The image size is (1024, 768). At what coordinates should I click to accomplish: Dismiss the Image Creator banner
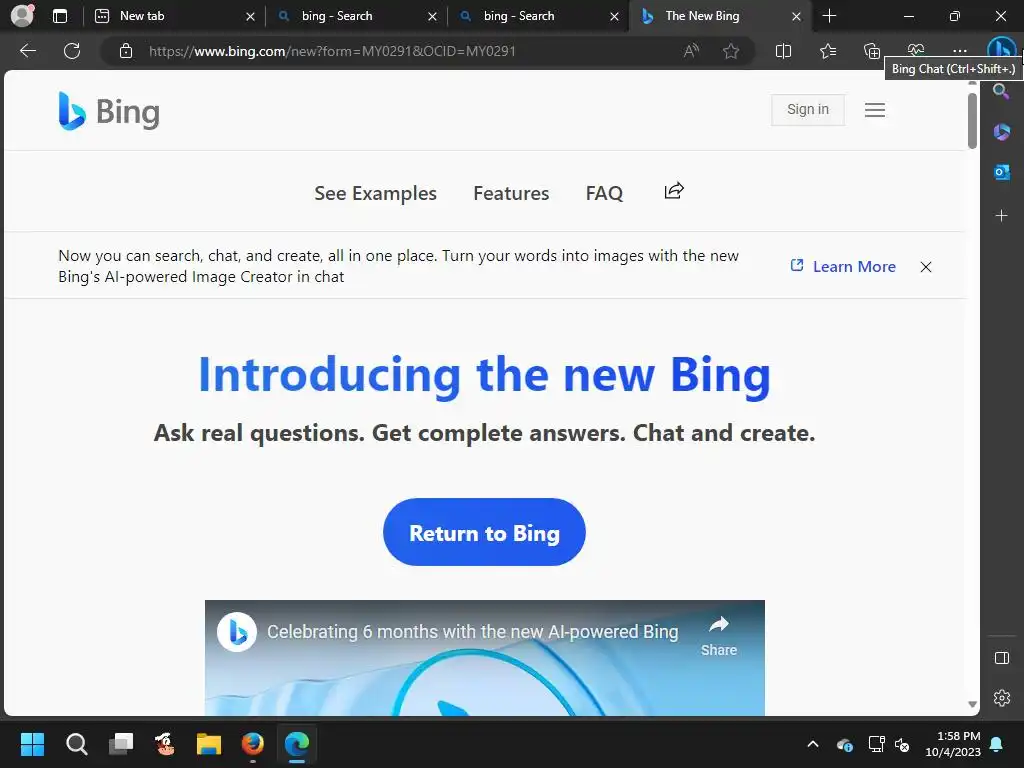(x=925, y=266)
